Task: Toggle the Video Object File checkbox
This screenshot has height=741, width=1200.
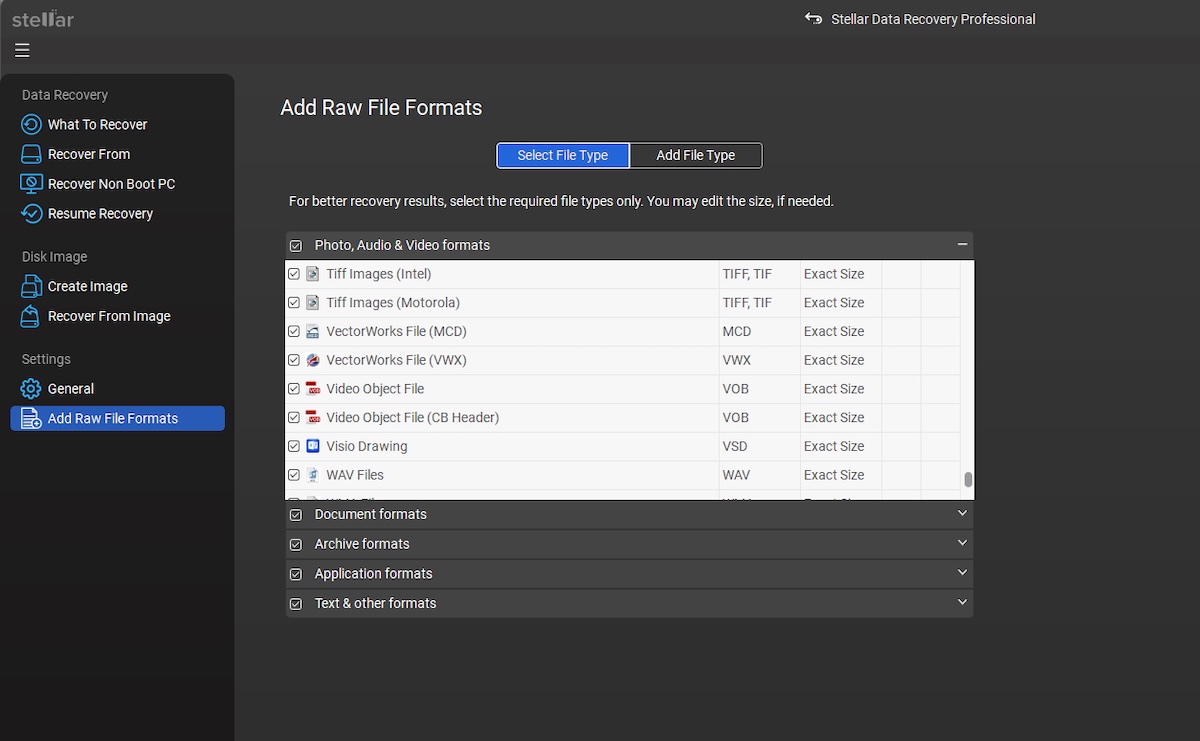Action: click(x=294, y=389)
